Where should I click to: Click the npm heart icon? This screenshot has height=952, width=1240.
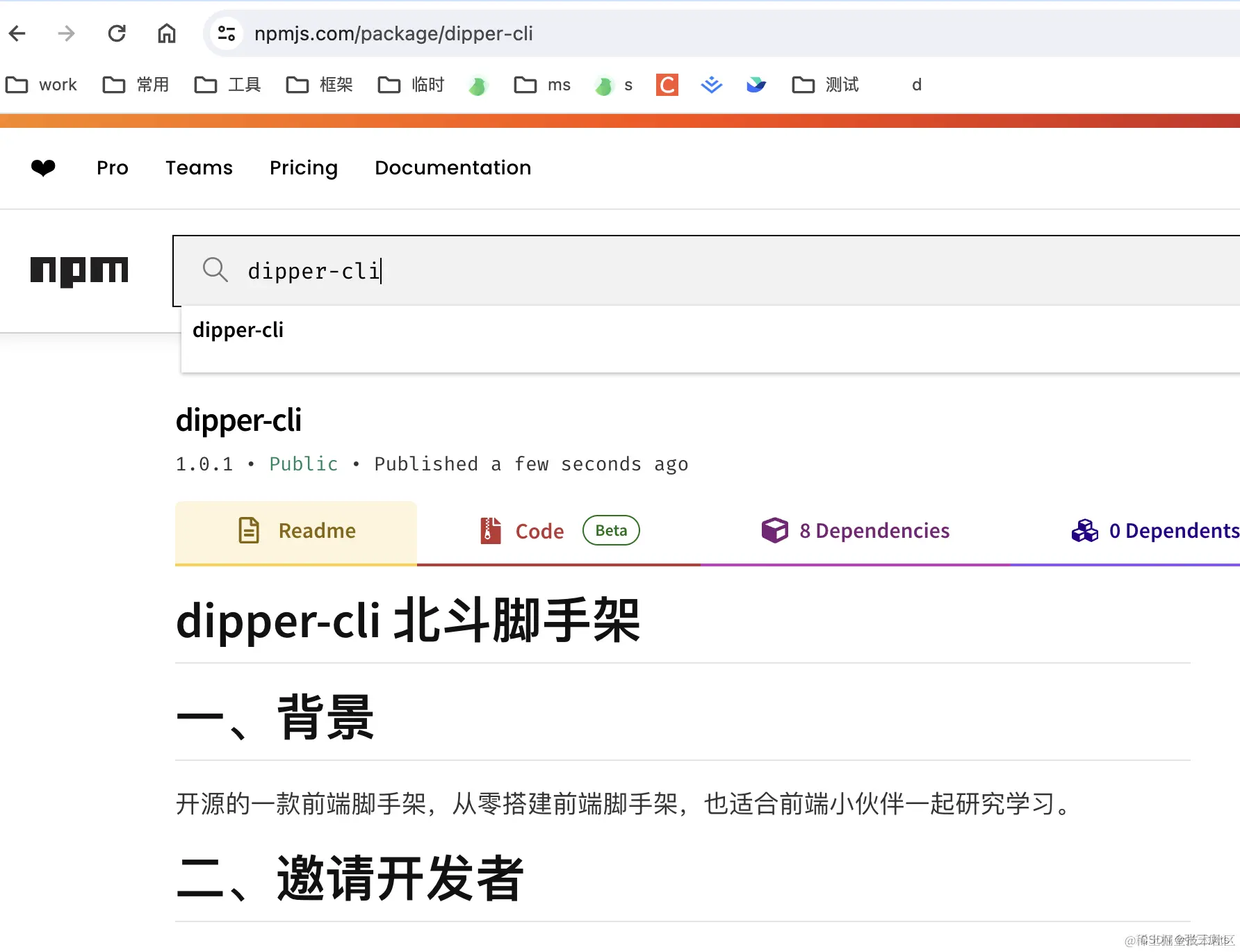click(x=43, y=167)
